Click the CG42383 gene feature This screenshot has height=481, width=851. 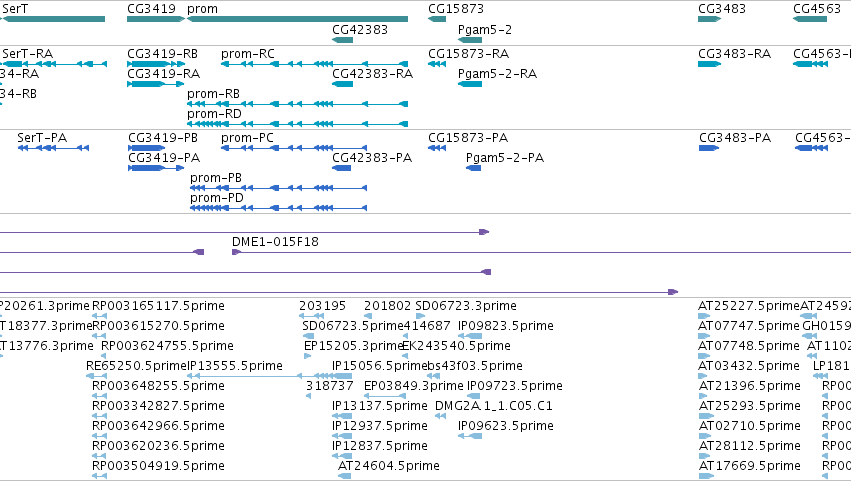point(342,40)
